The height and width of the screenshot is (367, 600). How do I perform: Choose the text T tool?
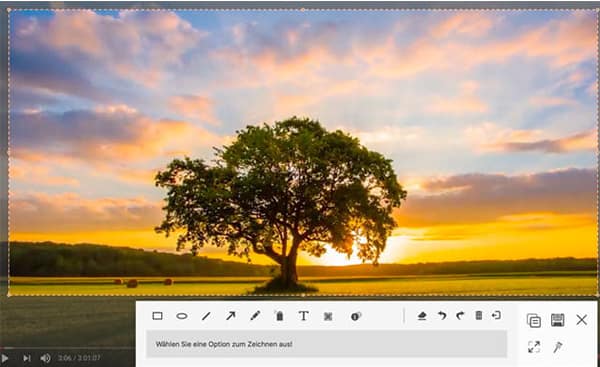[x=303, y=316]
